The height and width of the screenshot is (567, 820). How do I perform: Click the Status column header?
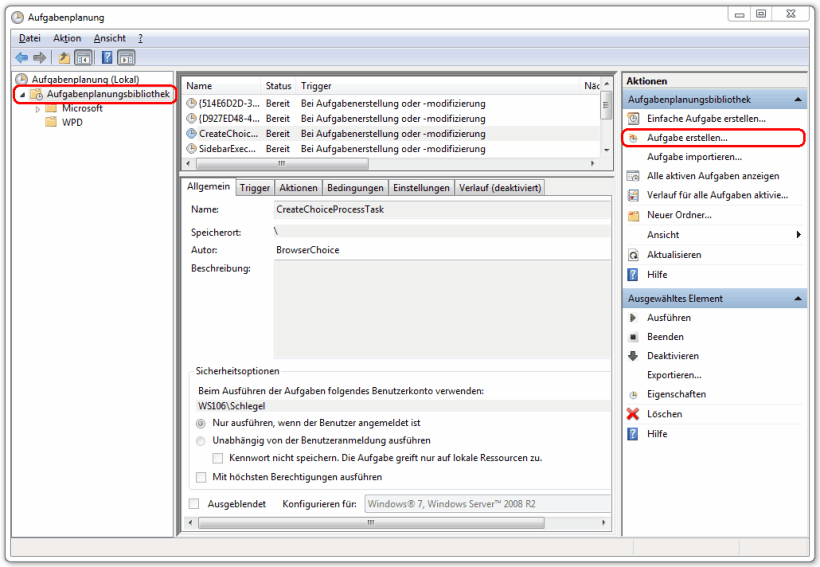coord(278,86)
